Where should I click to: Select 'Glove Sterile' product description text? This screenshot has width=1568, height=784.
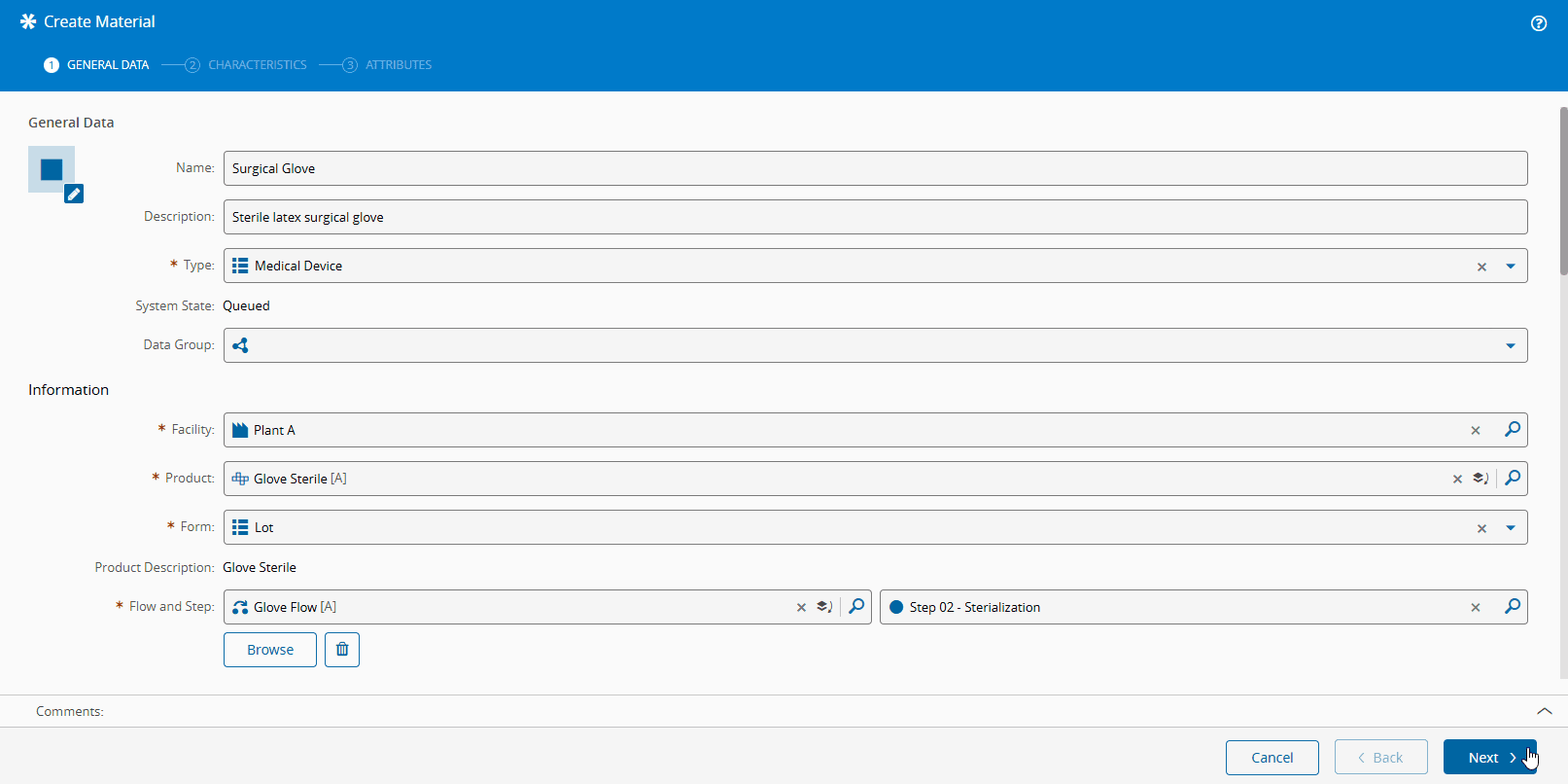pos(260,567)
